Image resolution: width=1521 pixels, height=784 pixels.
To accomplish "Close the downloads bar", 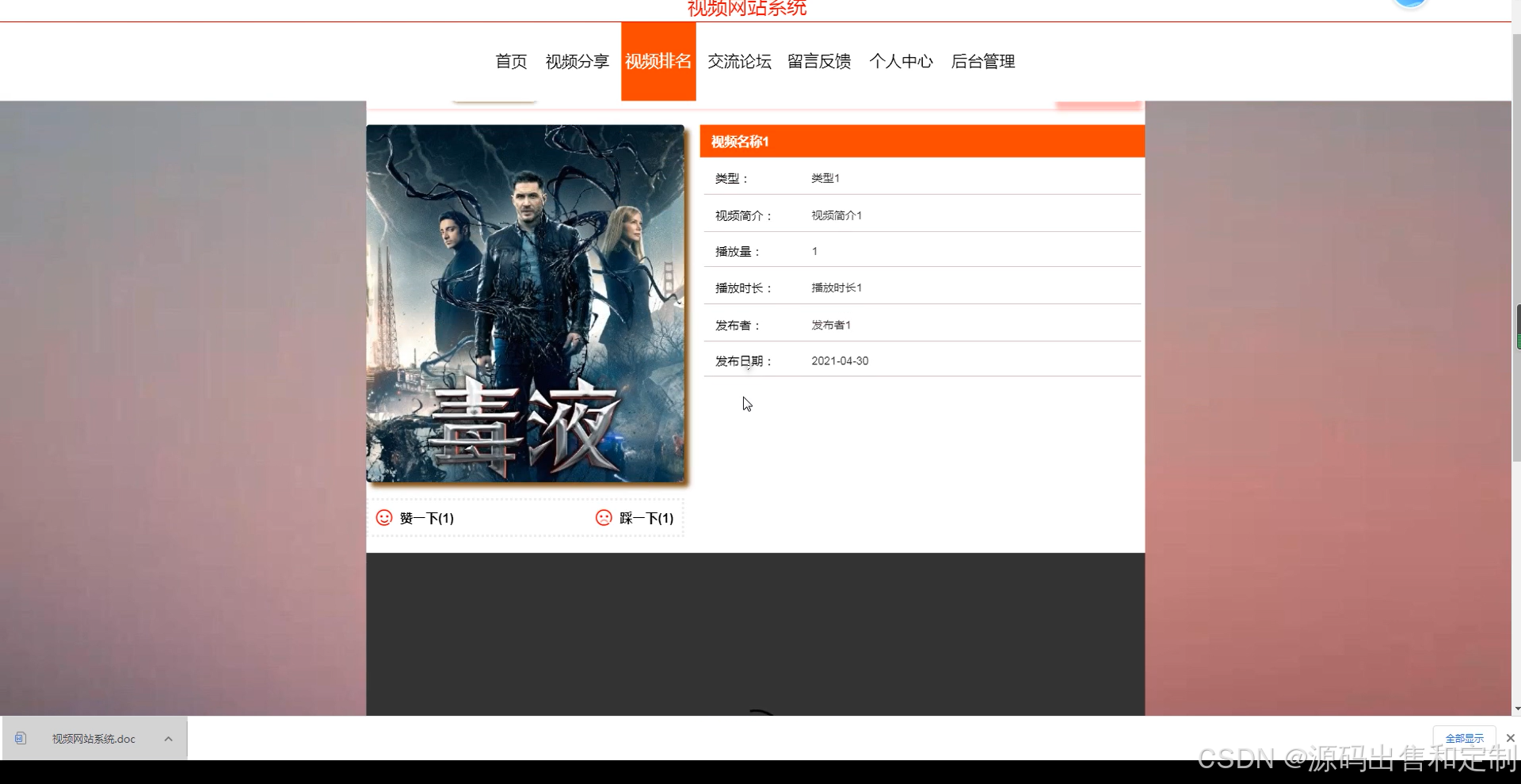I will (x=1510, y=738).
